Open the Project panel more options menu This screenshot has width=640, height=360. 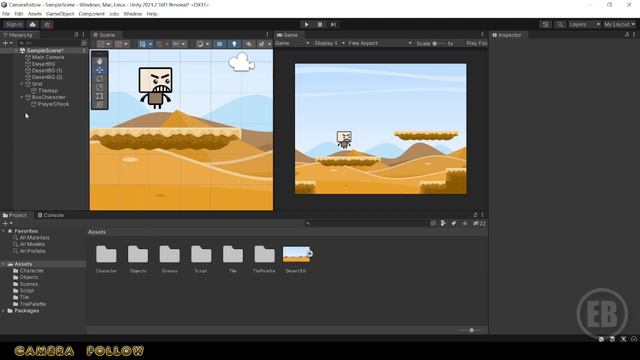tap(482, 215)
